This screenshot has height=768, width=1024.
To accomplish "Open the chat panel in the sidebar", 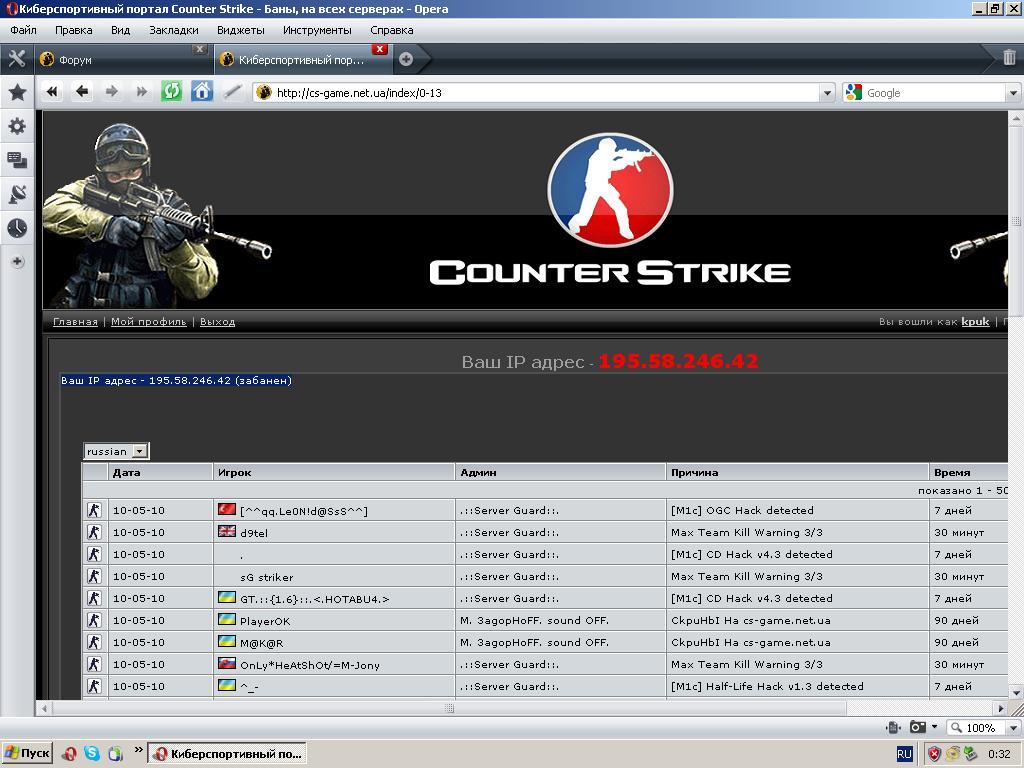I will tap(17, 159).
